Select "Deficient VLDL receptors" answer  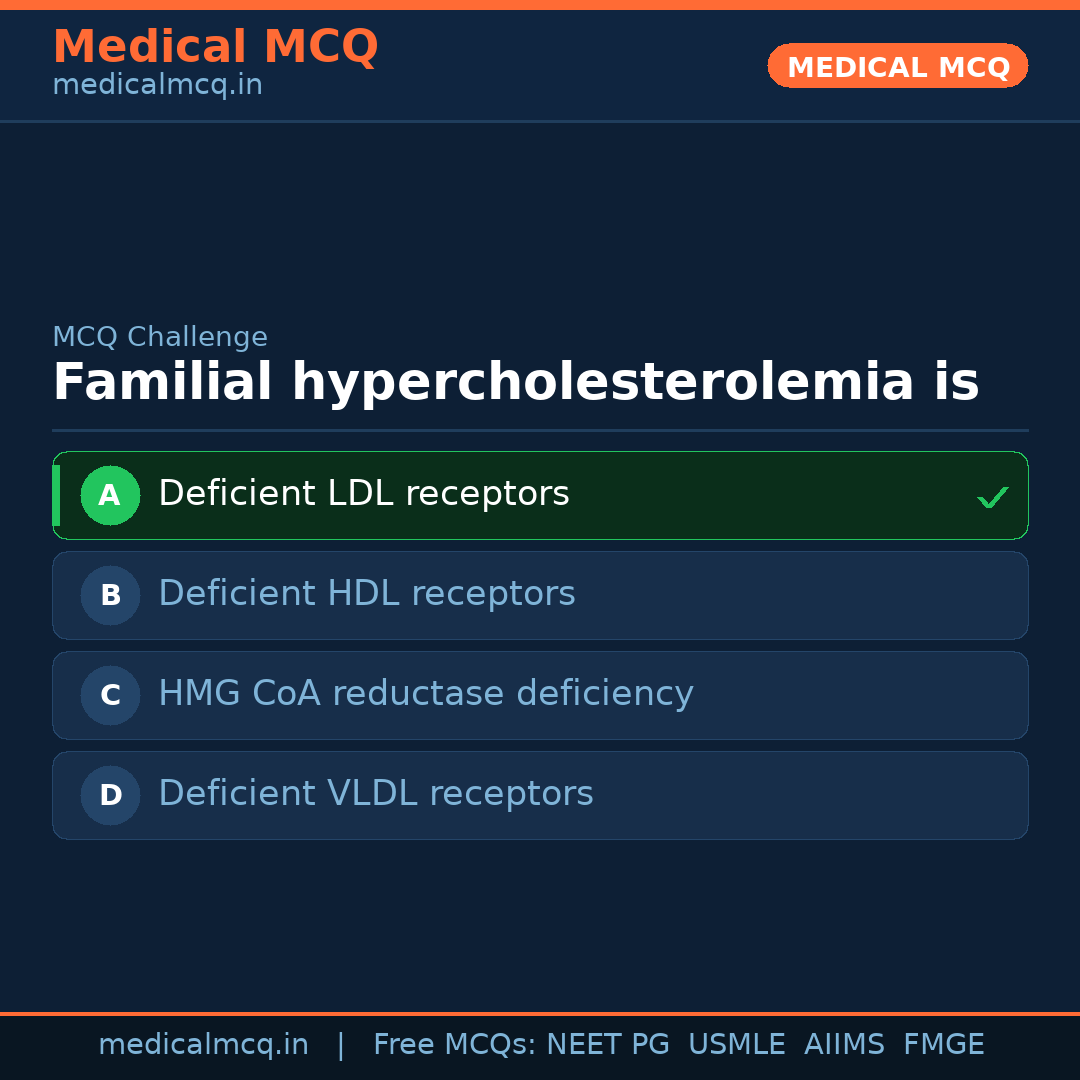[376, 794]
